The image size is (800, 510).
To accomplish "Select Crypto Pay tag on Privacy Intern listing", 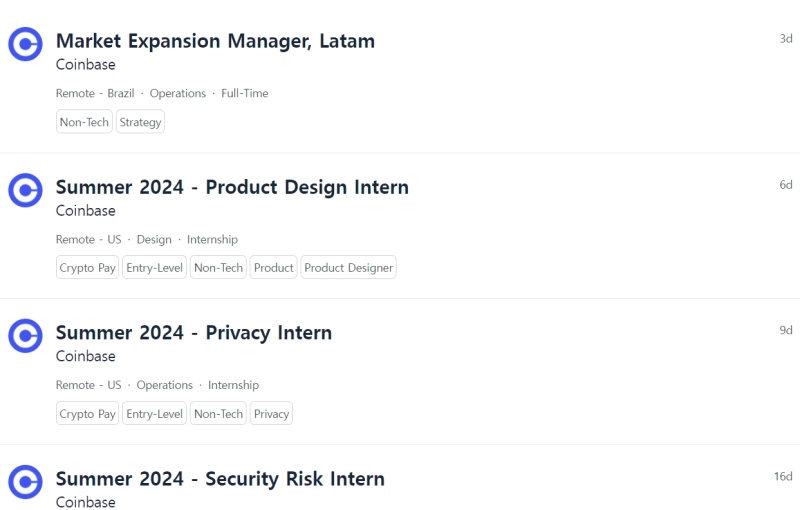I will click(x=88, y=414).
